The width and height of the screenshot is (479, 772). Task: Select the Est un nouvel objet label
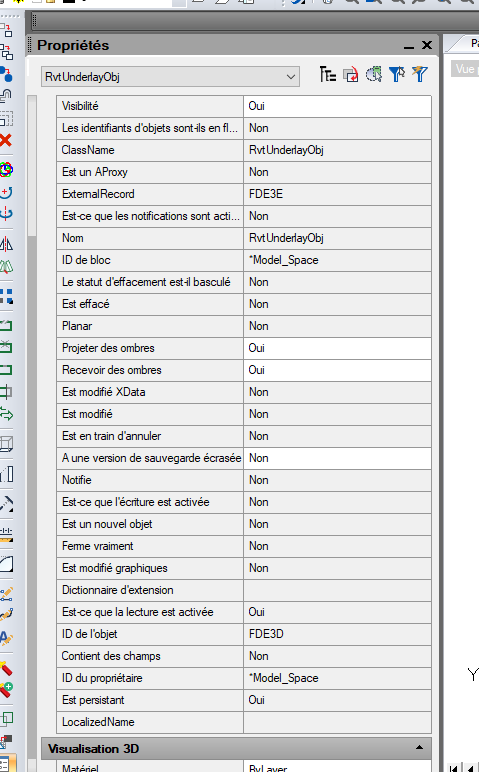coord(107,524)
